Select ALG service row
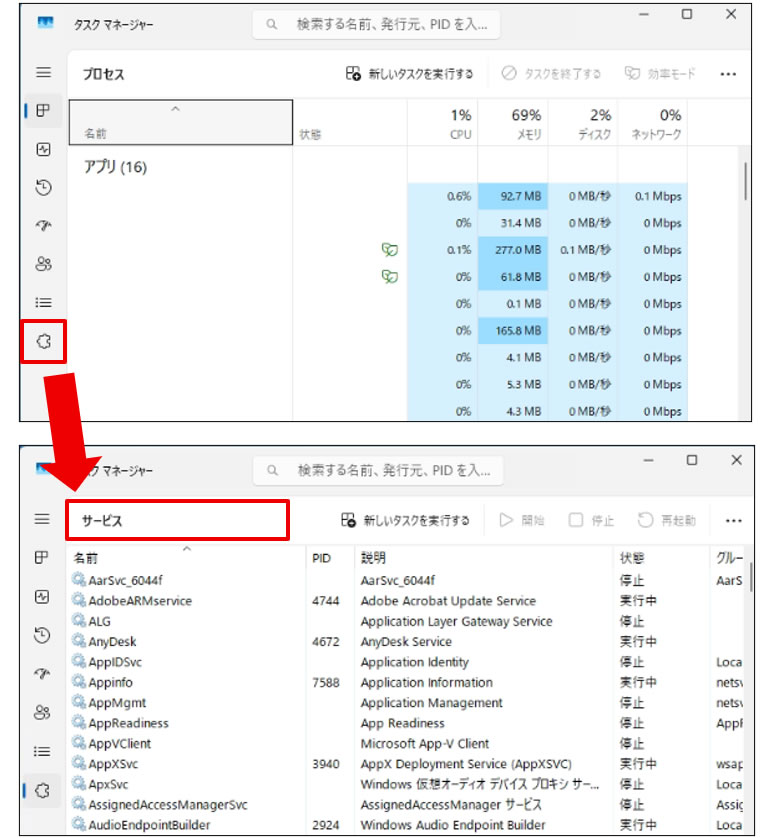 coord(406,621)
